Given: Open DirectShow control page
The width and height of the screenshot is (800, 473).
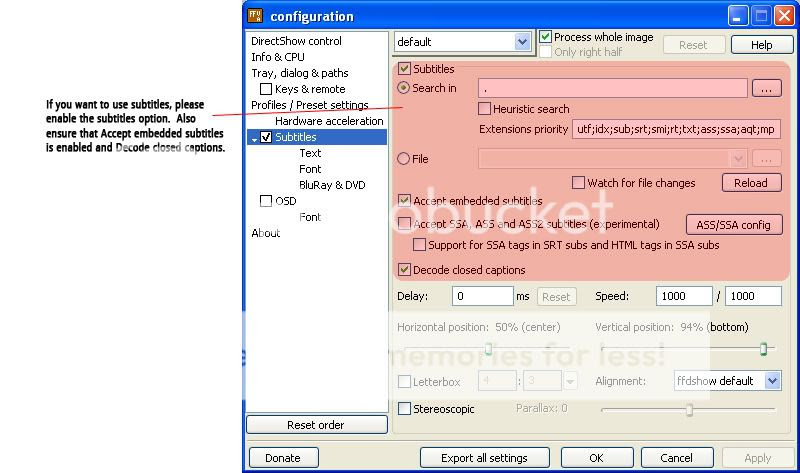Looking at the screenshot, I should [296, 41].
